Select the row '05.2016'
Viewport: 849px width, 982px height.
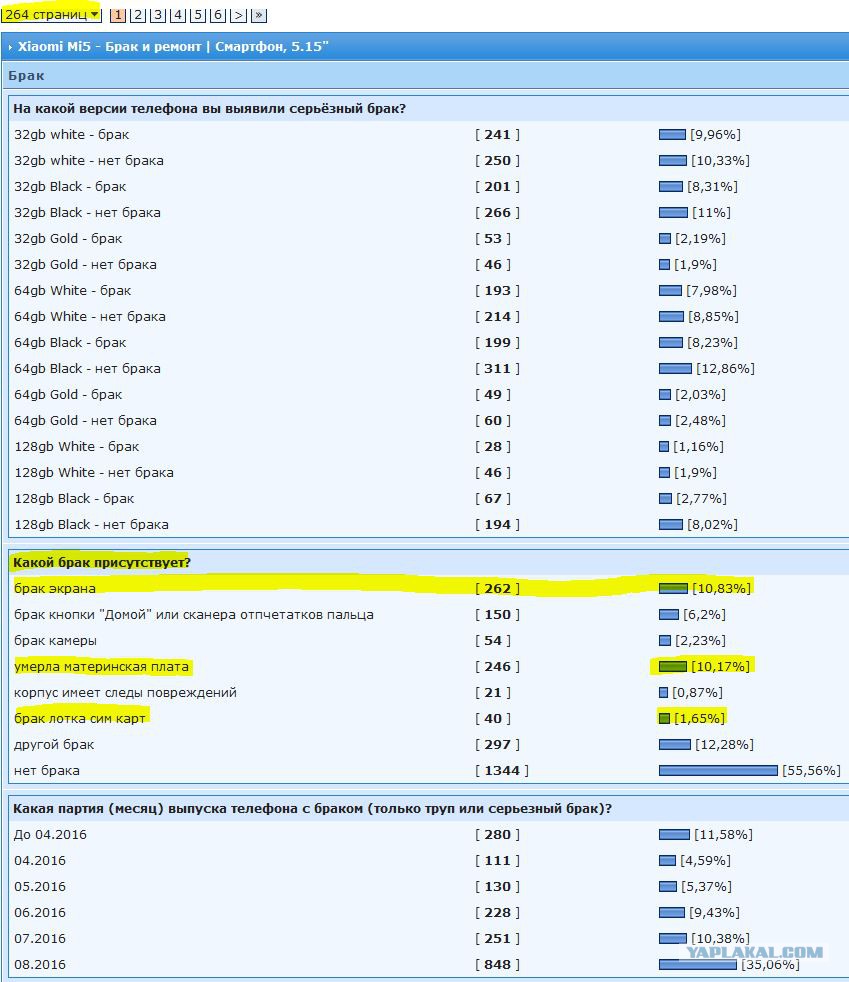pos(428,886)
